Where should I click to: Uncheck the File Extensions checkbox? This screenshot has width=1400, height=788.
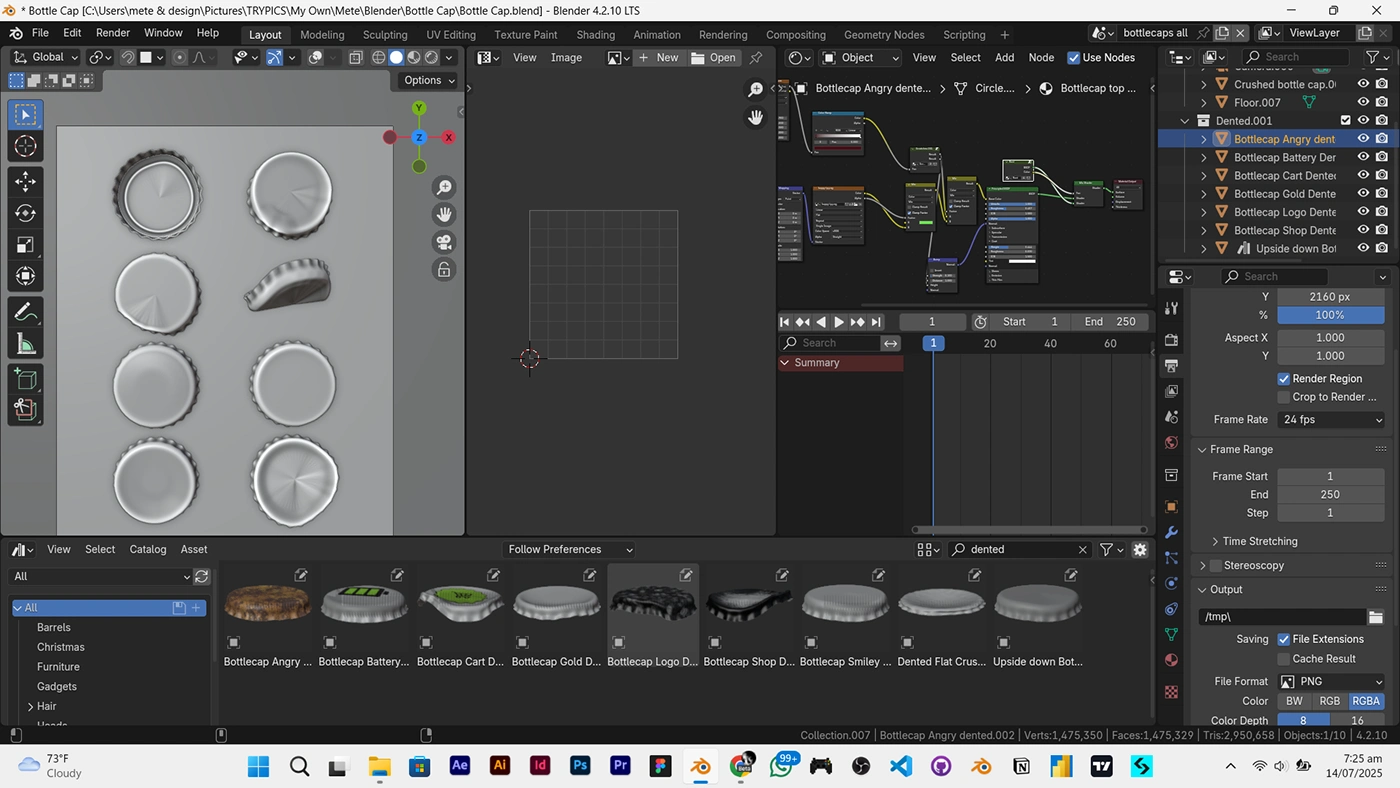tap(1284, 639)
